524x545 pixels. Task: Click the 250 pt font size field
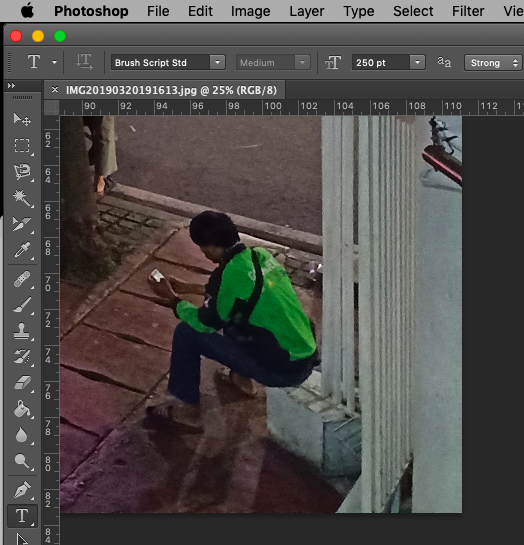click(381, 63)
